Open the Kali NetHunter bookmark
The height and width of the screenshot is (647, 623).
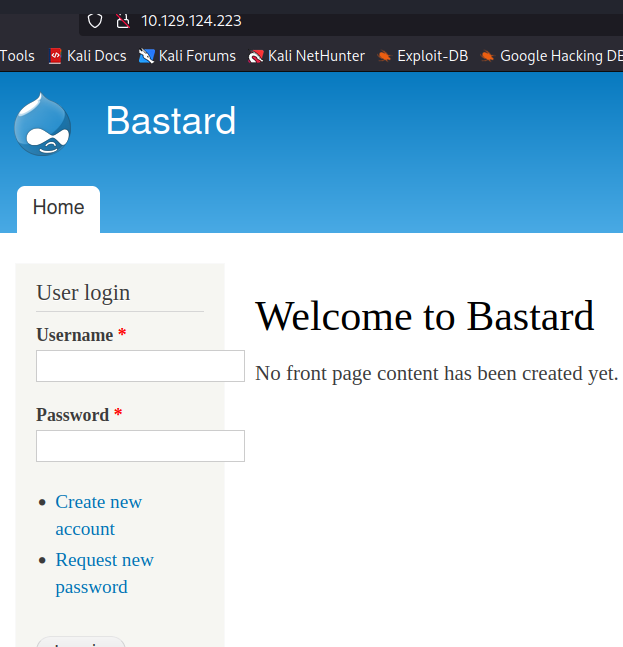tap(306, 56)
